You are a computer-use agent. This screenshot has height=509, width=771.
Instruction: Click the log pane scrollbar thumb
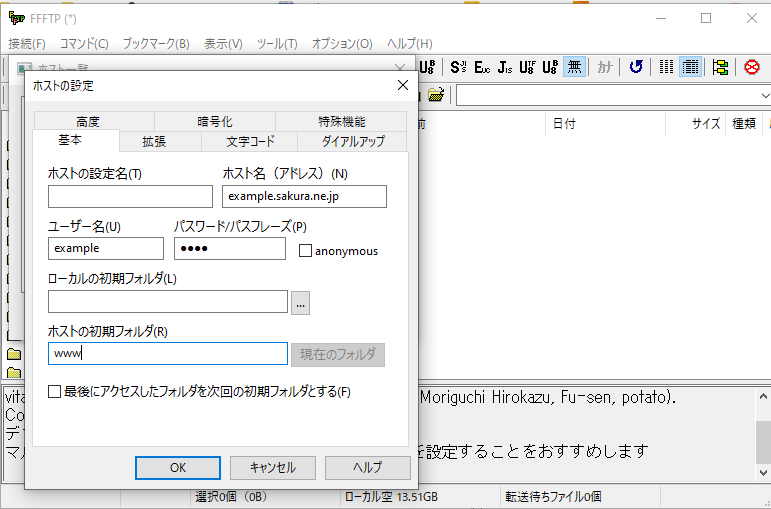tap(763, 442)
